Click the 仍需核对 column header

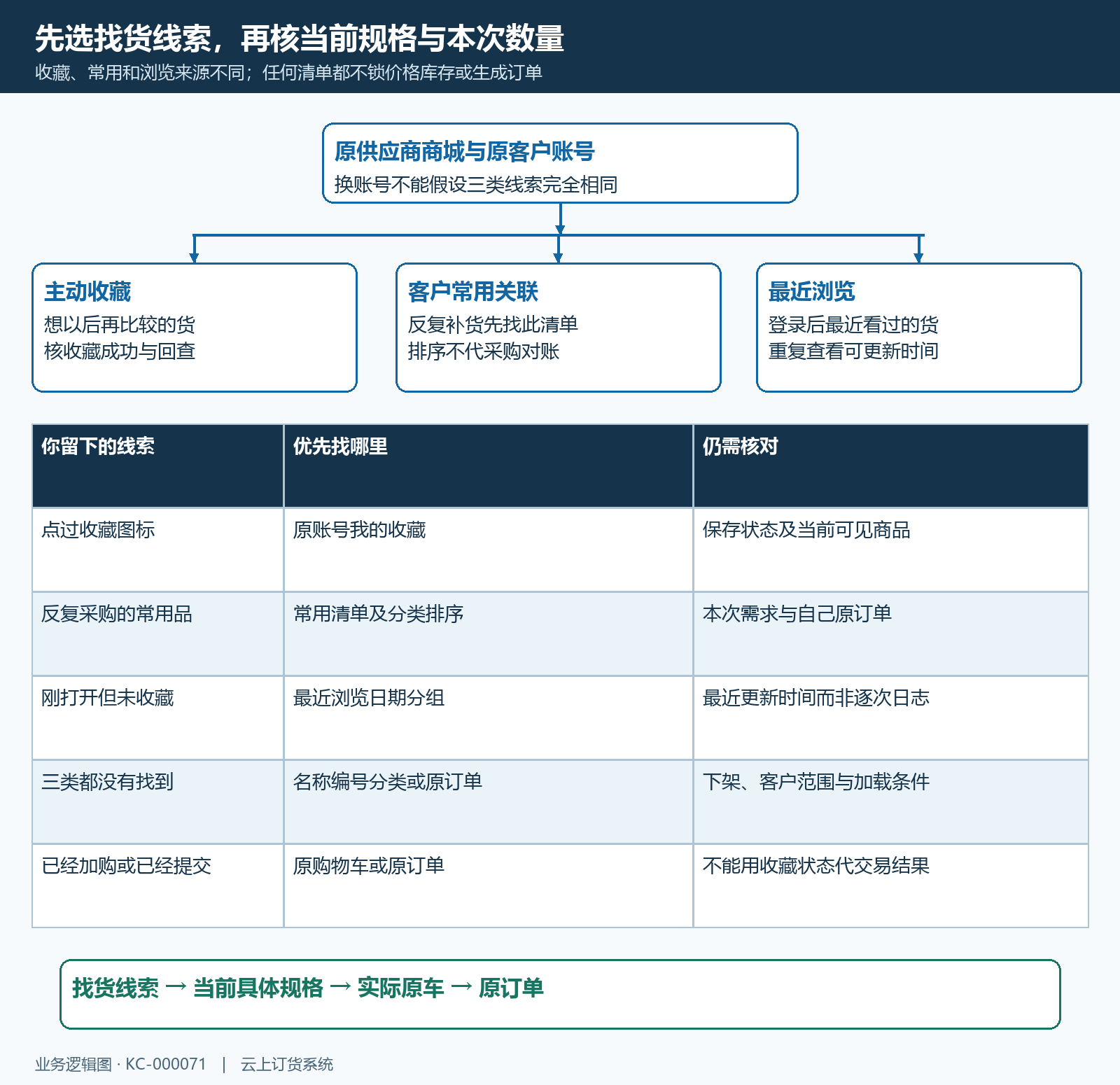[890, 465]
